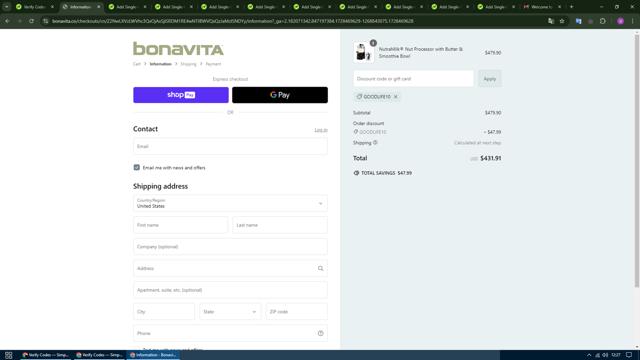Screen dimensions: 640x360
Task: Click the page vertical scrollbar
Action: tap(637, 161)
